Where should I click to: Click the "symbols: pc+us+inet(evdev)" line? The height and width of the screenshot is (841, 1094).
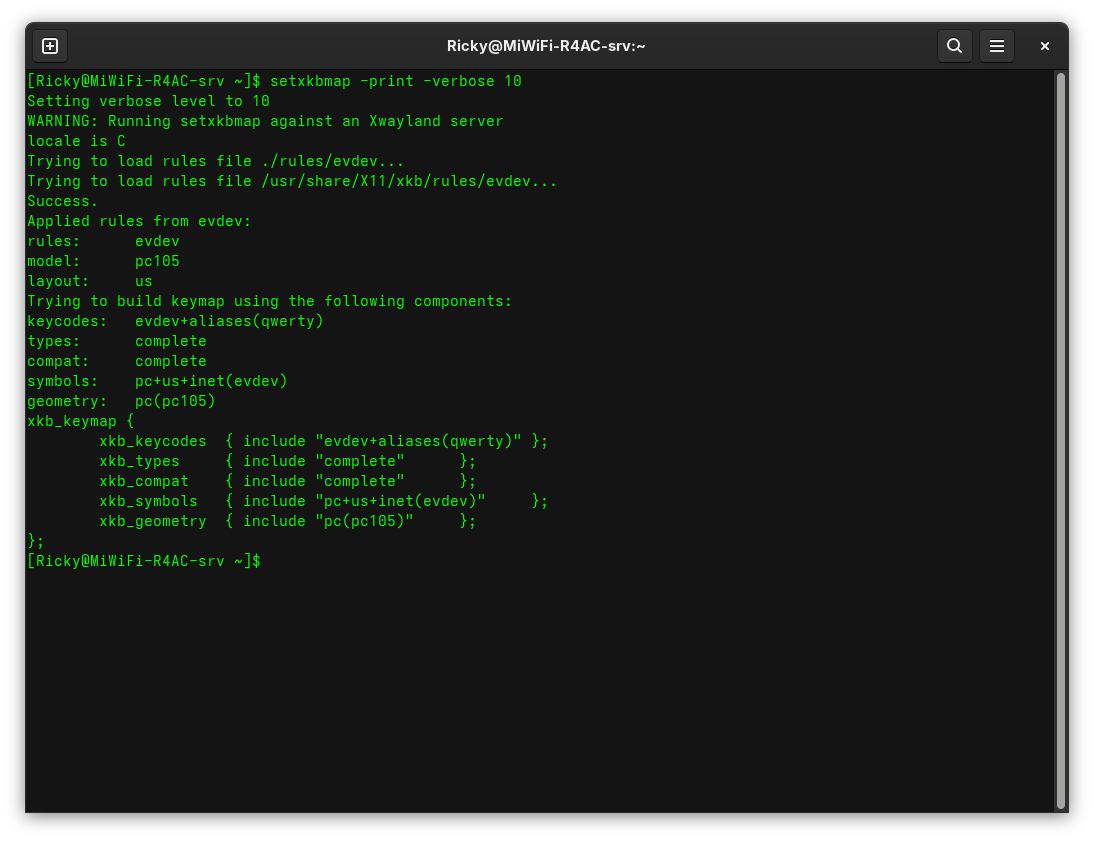[157, 381]
